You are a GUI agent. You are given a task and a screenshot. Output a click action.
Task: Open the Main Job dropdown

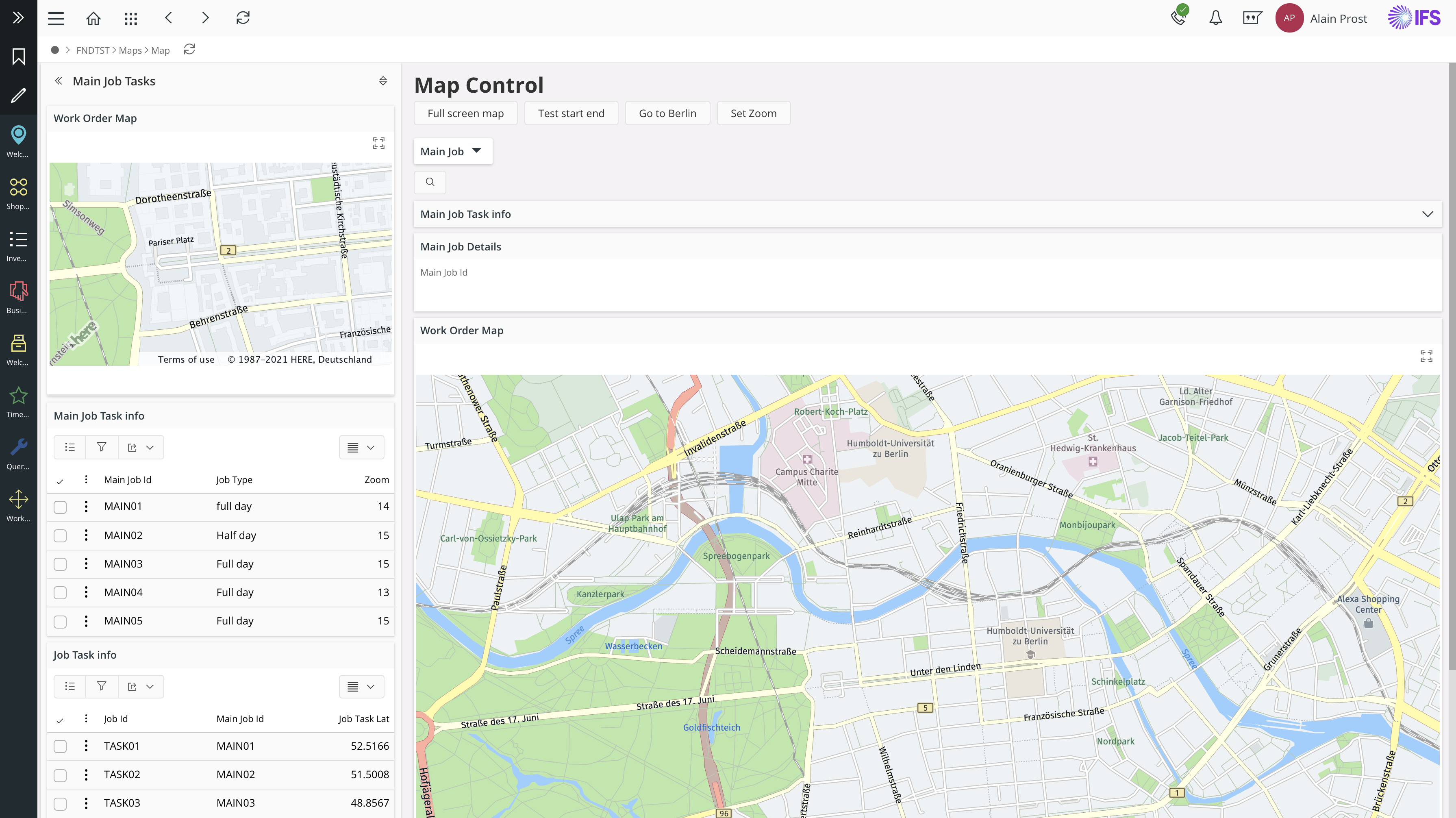point(452,152)
